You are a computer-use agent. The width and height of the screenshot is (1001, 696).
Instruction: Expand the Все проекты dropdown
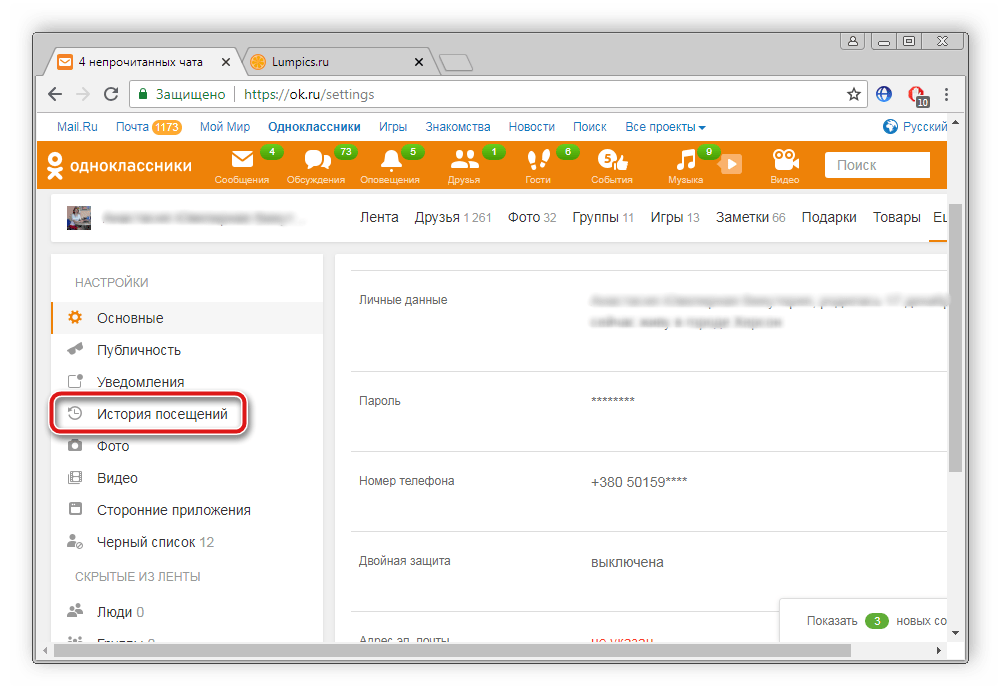click(665, 127)
